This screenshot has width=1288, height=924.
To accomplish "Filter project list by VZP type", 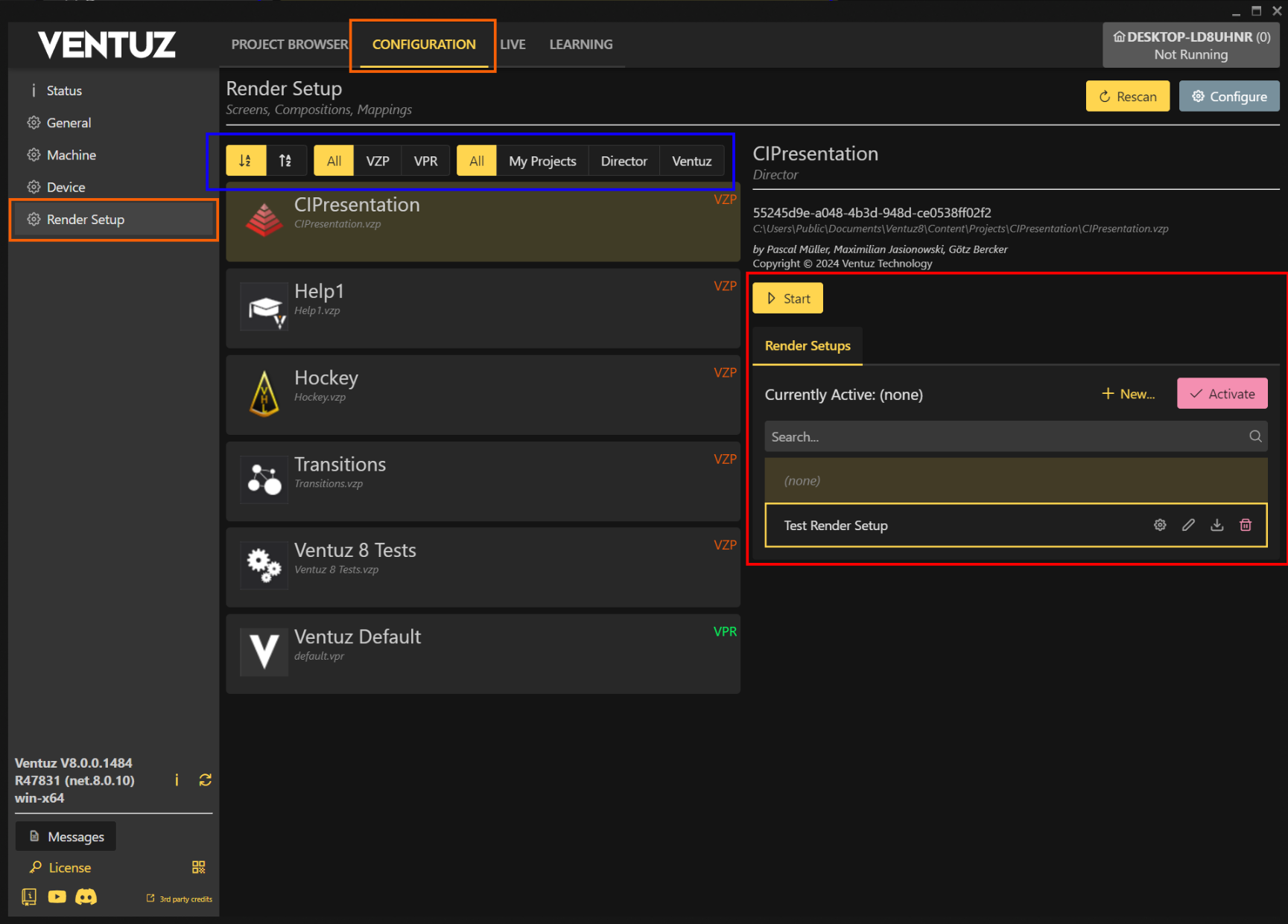I will (378, 161).
